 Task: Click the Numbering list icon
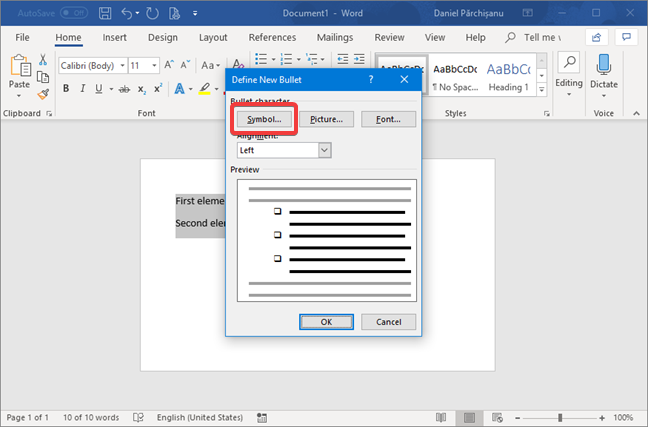pyautogui.click(x=286, y=59)
